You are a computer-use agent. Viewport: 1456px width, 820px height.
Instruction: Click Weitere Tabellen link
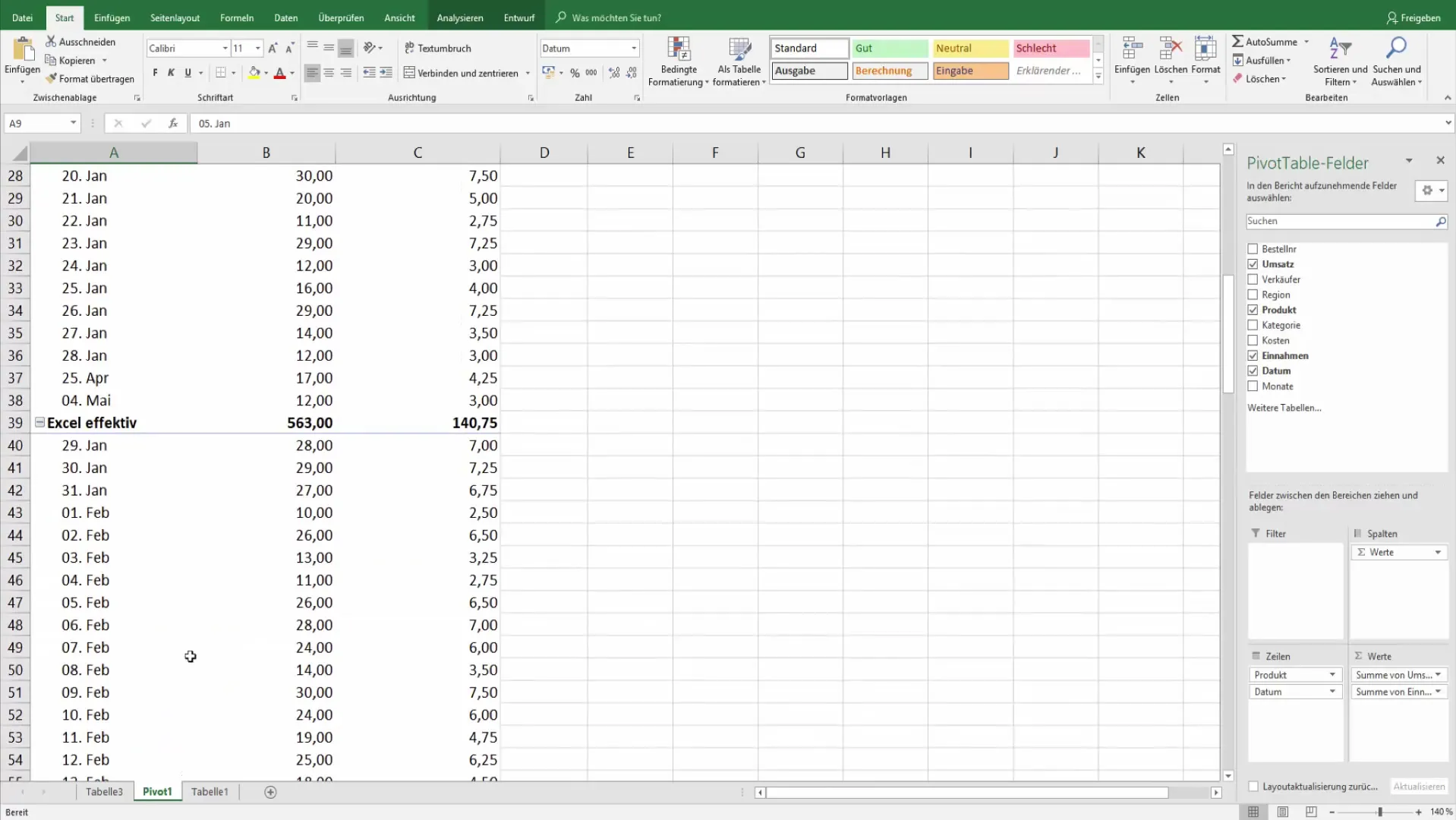(x=1284, y=408)
